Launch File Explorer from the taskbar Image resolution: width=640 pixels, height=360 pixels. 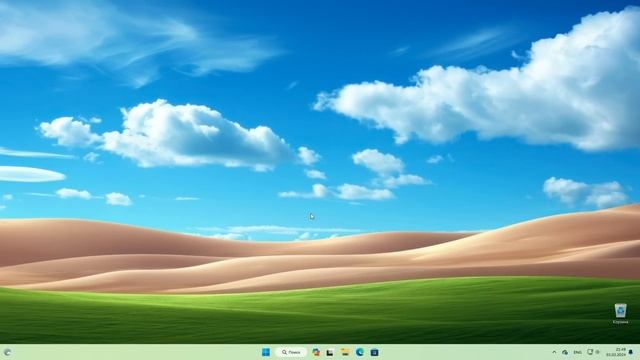coord(345,352)
